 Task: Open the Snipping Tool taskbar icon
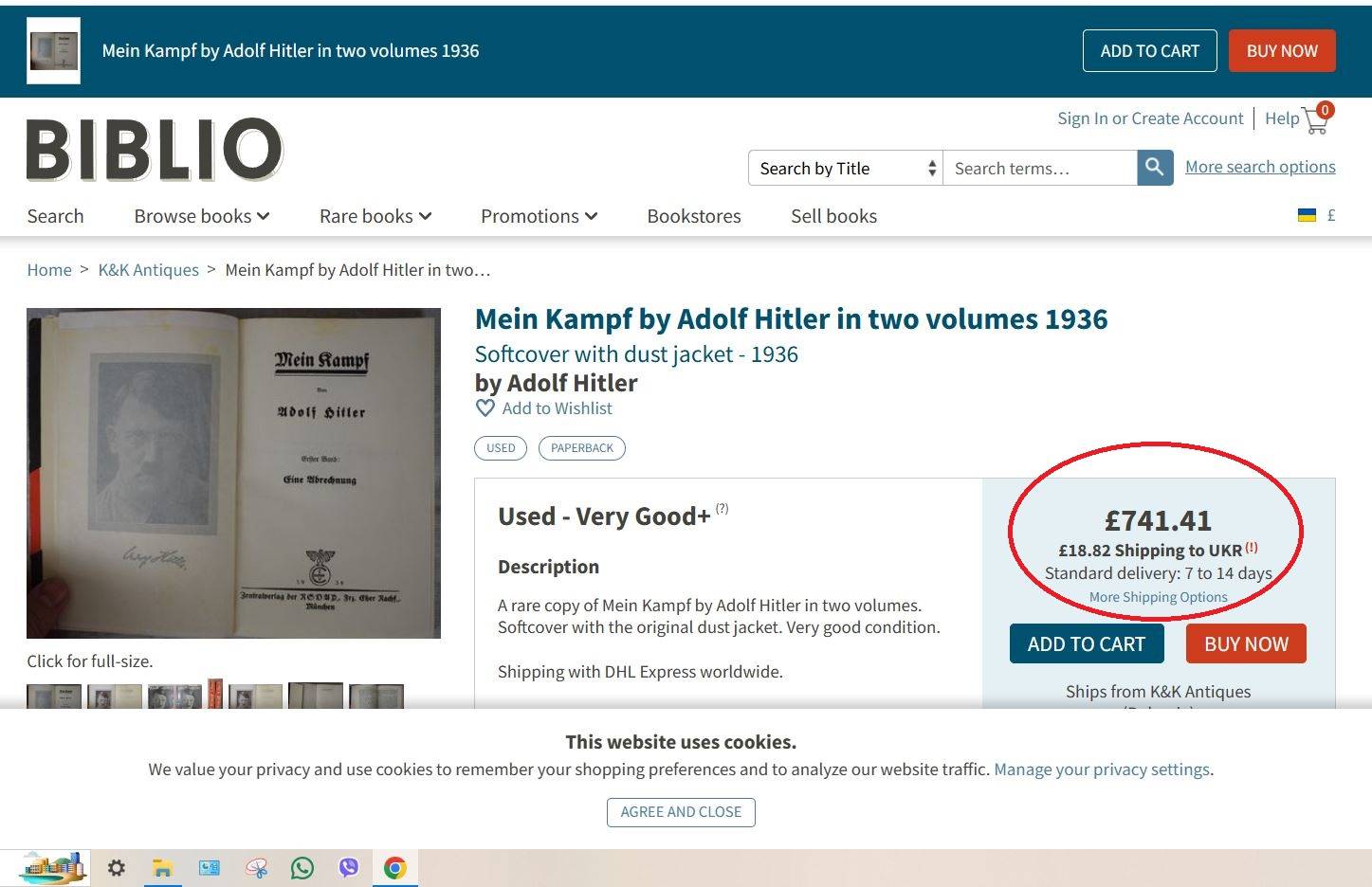coord(256,868)
